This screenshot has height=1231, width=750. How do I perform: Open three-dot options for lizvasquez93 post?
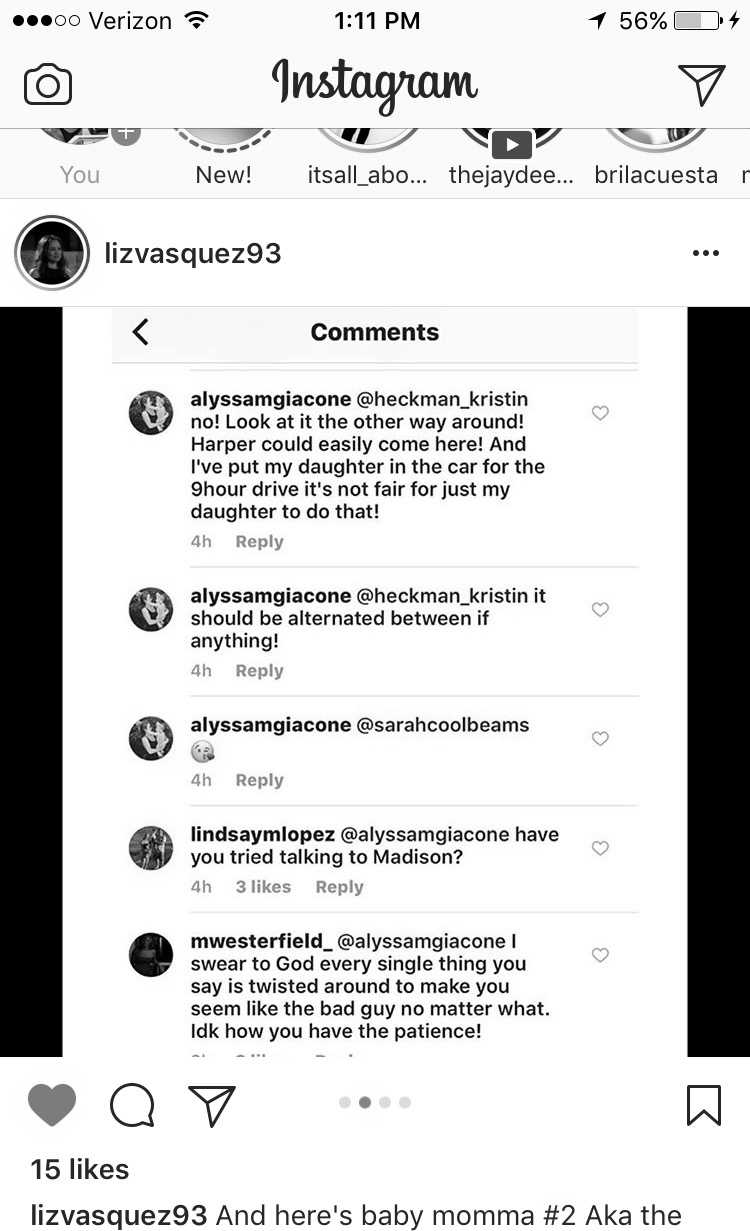(706, 253)
